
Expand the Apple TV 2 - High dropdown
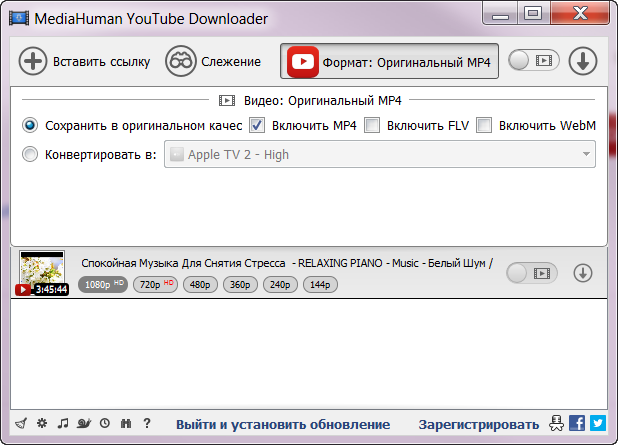click(x=380, y=155)
